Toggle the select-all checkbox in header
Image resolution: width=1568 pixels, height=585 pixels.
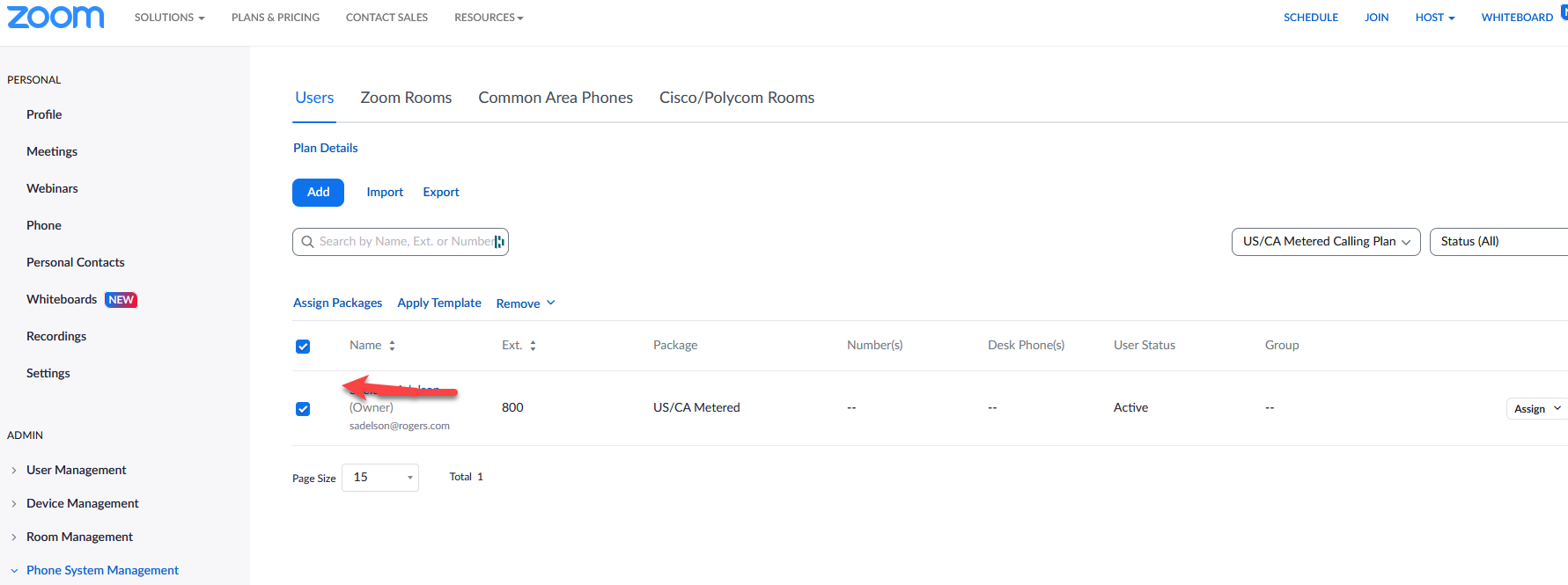tap(303, 347)
